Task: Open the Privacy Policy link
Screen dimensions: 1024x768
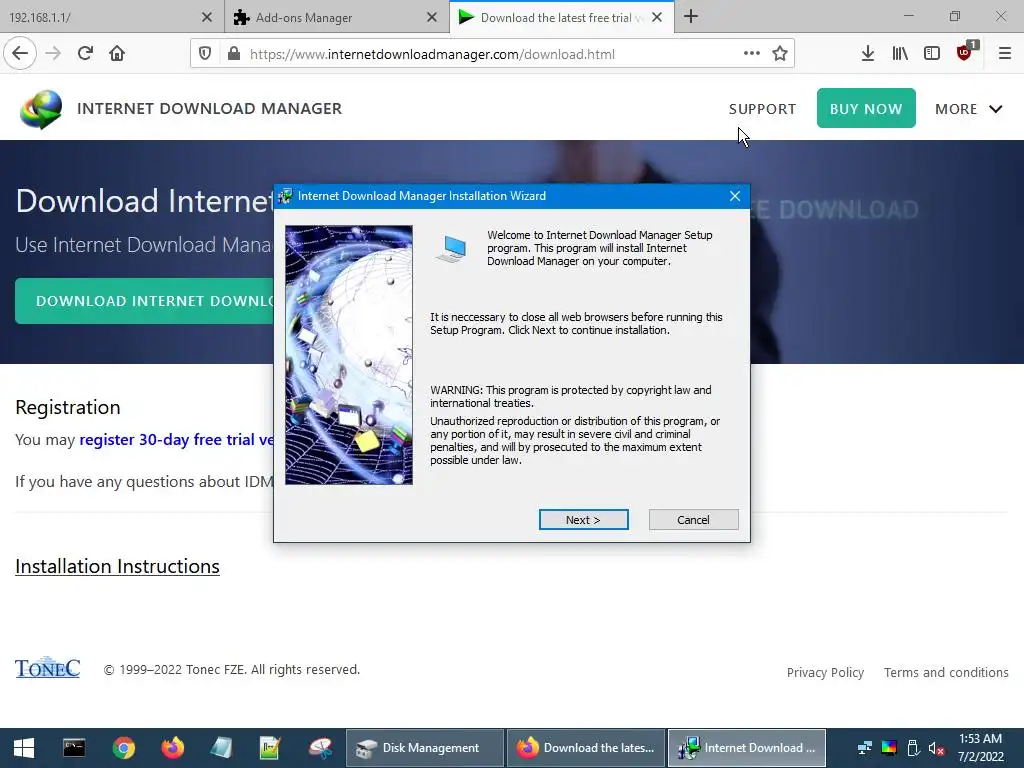Action: click(825, 672)
